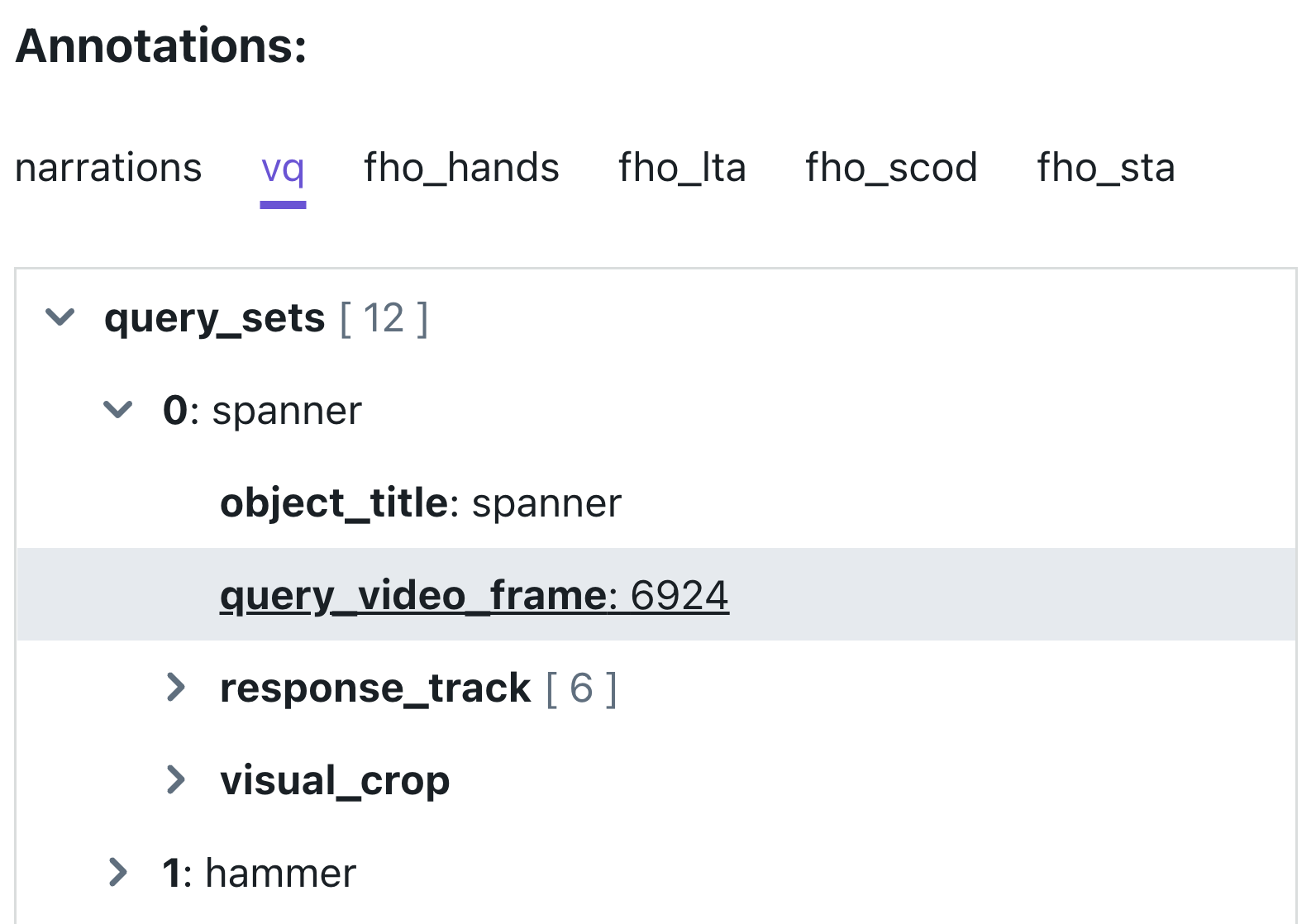
Task: Collapse the query_sets chevron
Action: click(60, 317)
